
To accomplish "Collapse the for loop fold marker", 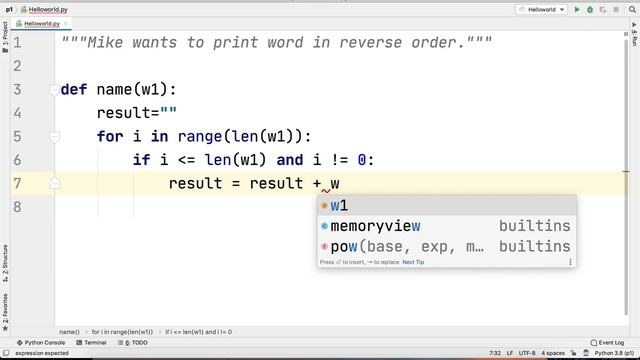I will (54, 137).
